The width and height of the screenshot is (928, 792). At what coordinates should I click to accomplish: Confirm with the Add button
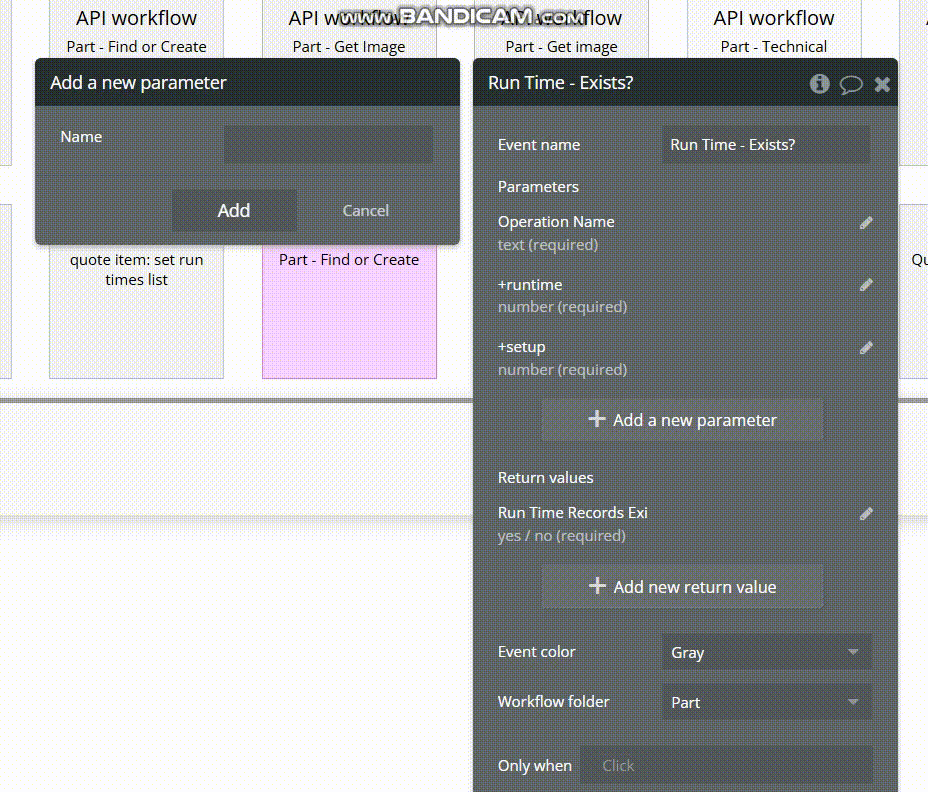pyautogui.click(x=234, y=210)
